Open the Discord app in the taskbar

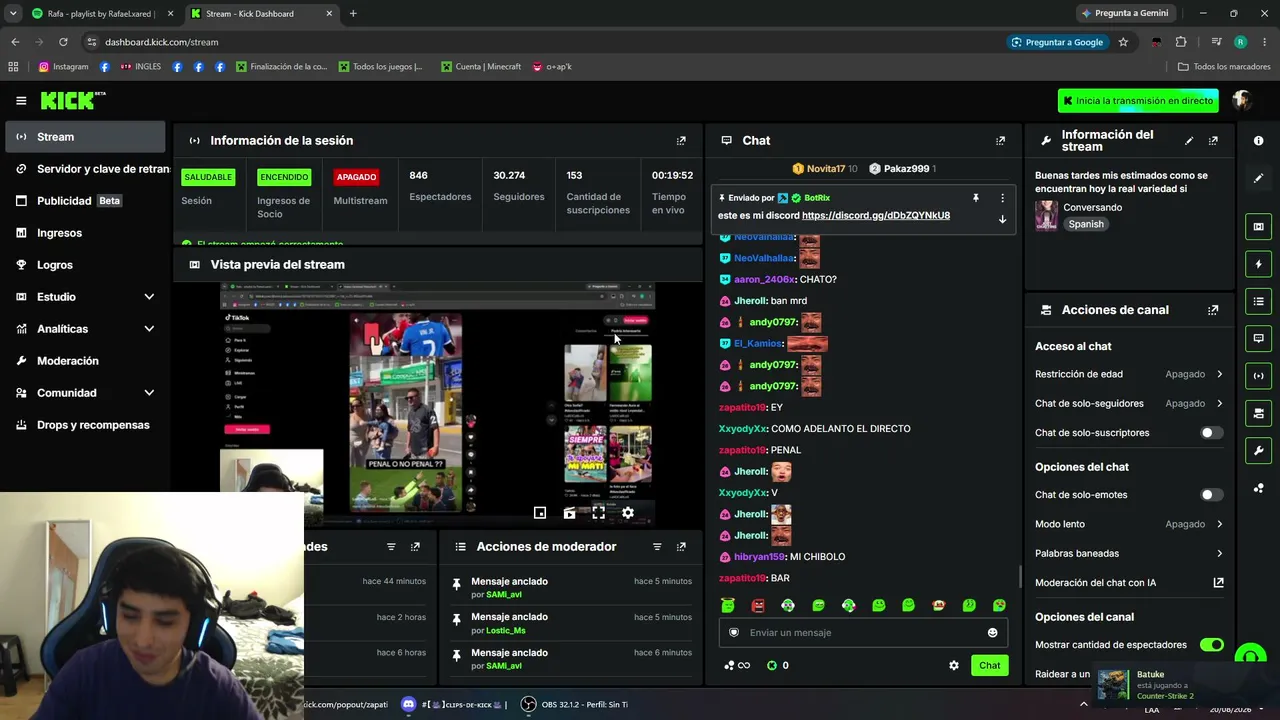pos(408,704)
